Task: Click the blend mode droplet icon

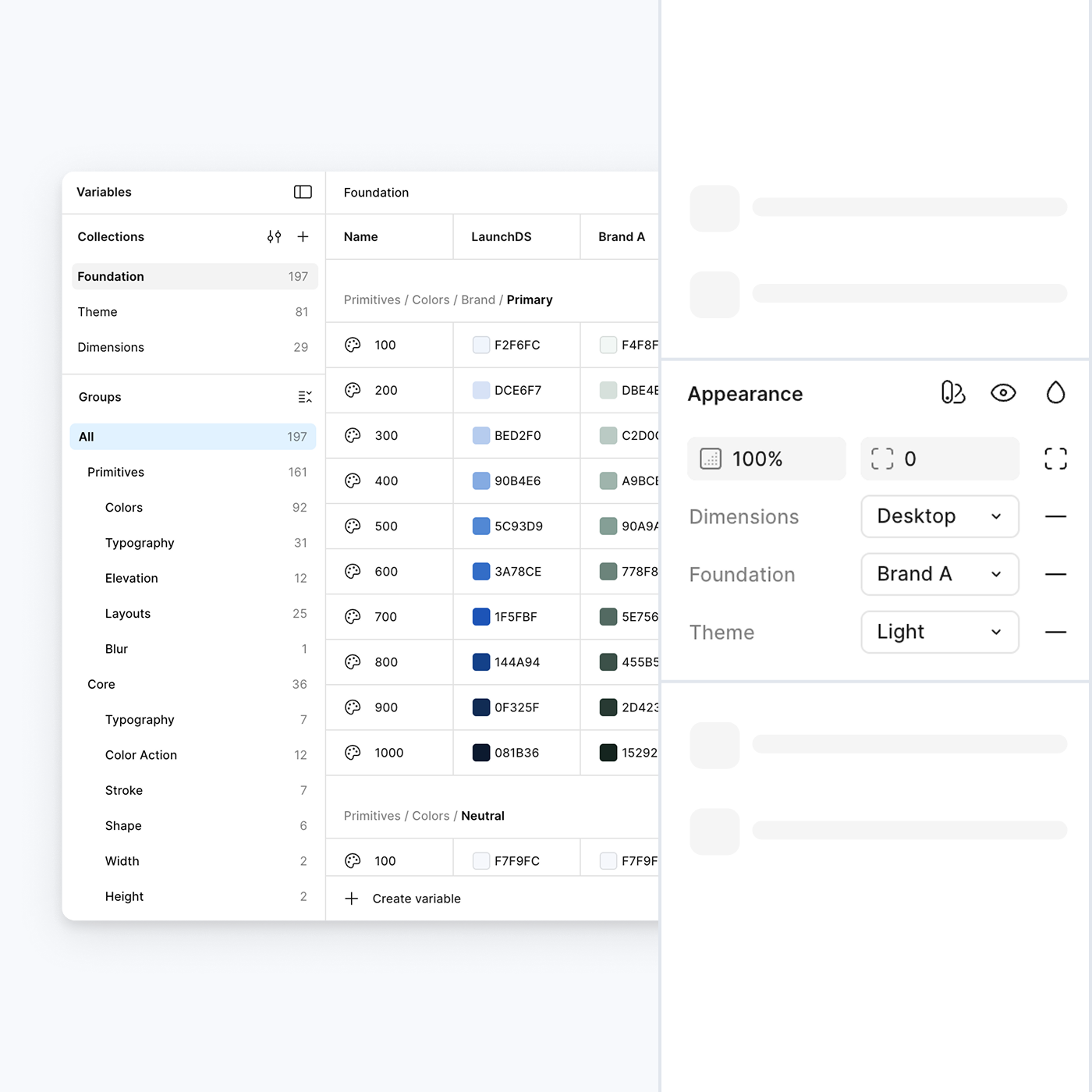Action: pyautogui.click(x=1055, y=392)
